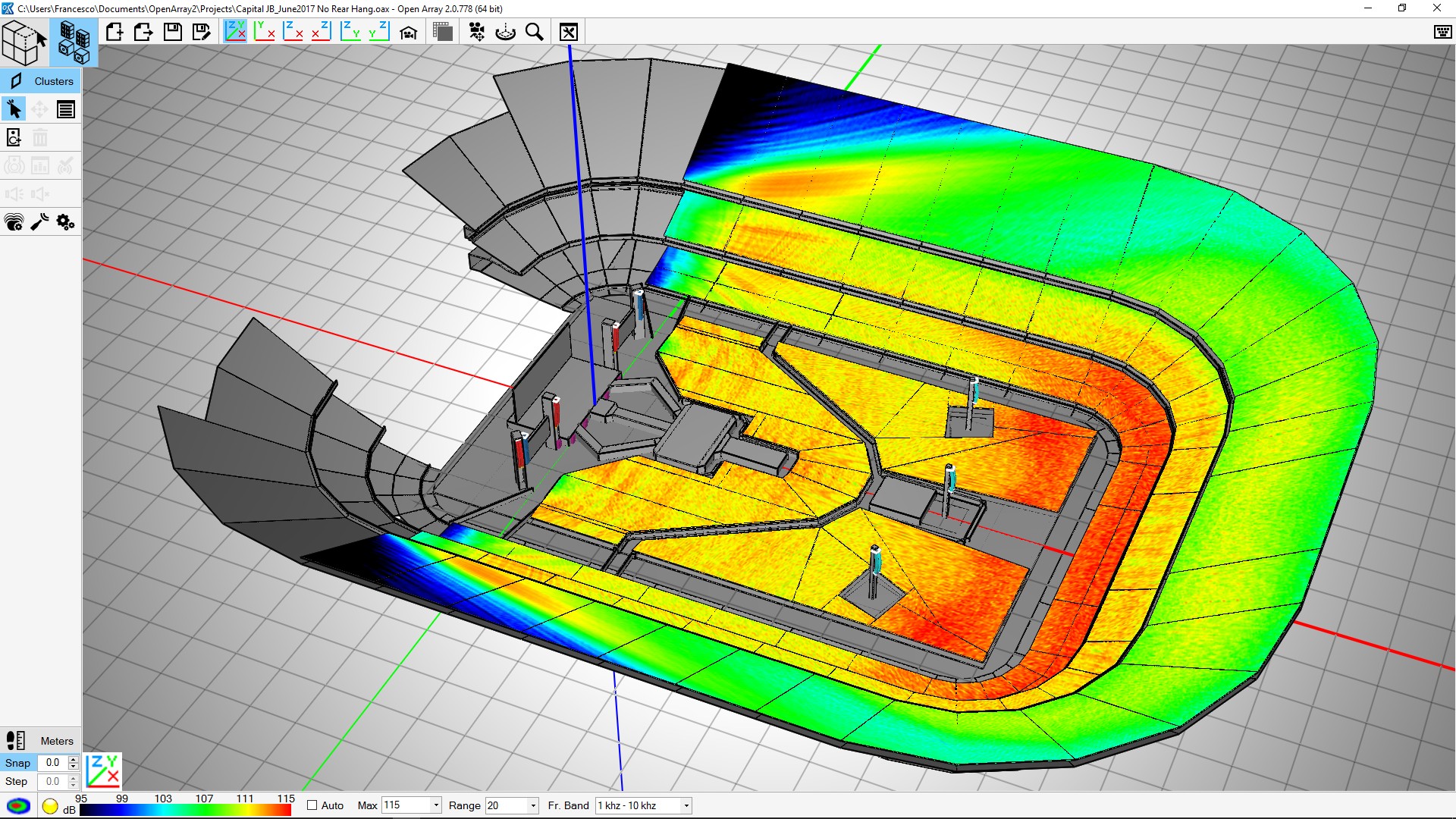Click the dB color scale bar
The height and width of the screenshot is (819, 1456).
185,811
